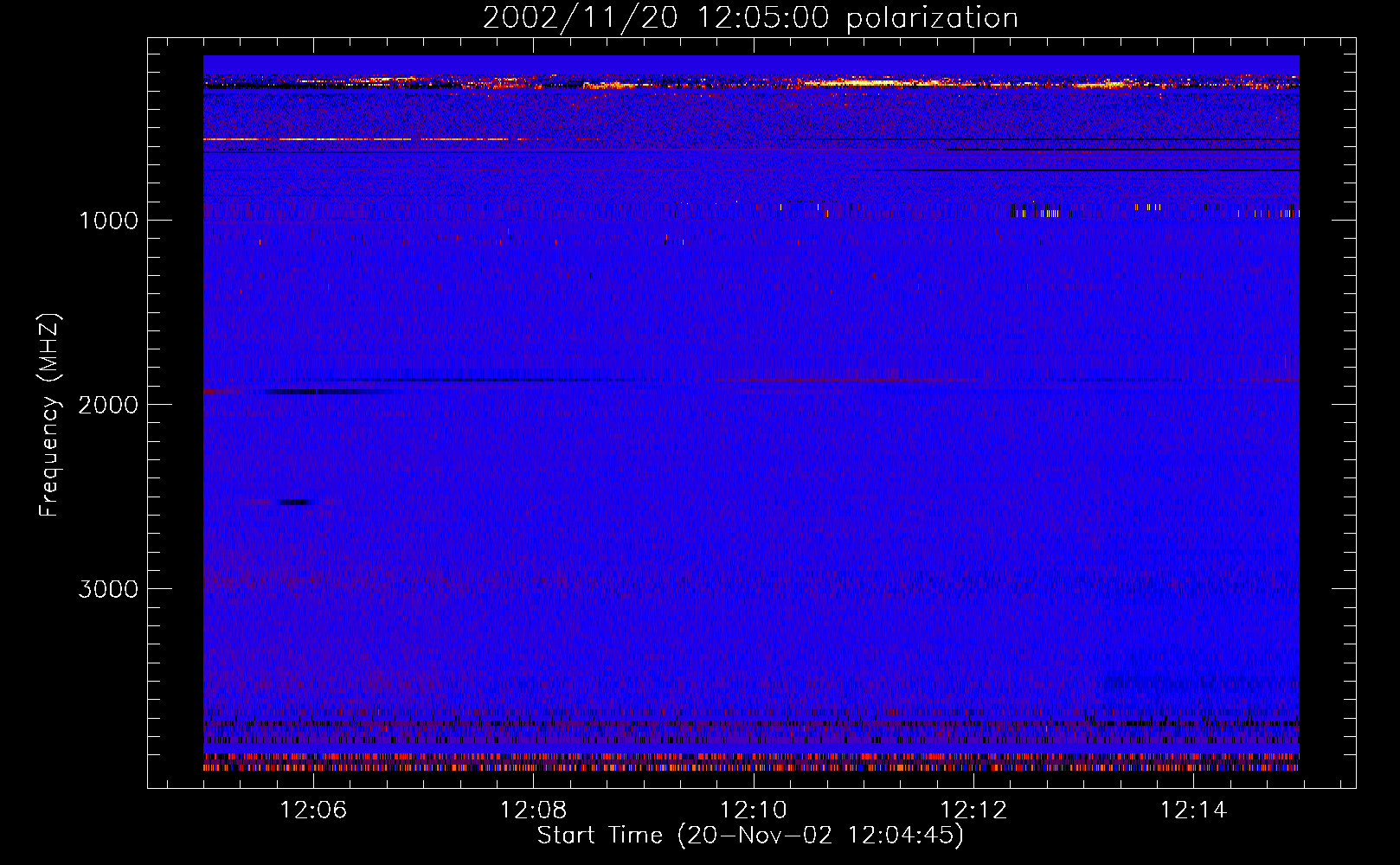Click the 12:08 time tick label
The image size is (1400, 865).
(x=534, y=811)
